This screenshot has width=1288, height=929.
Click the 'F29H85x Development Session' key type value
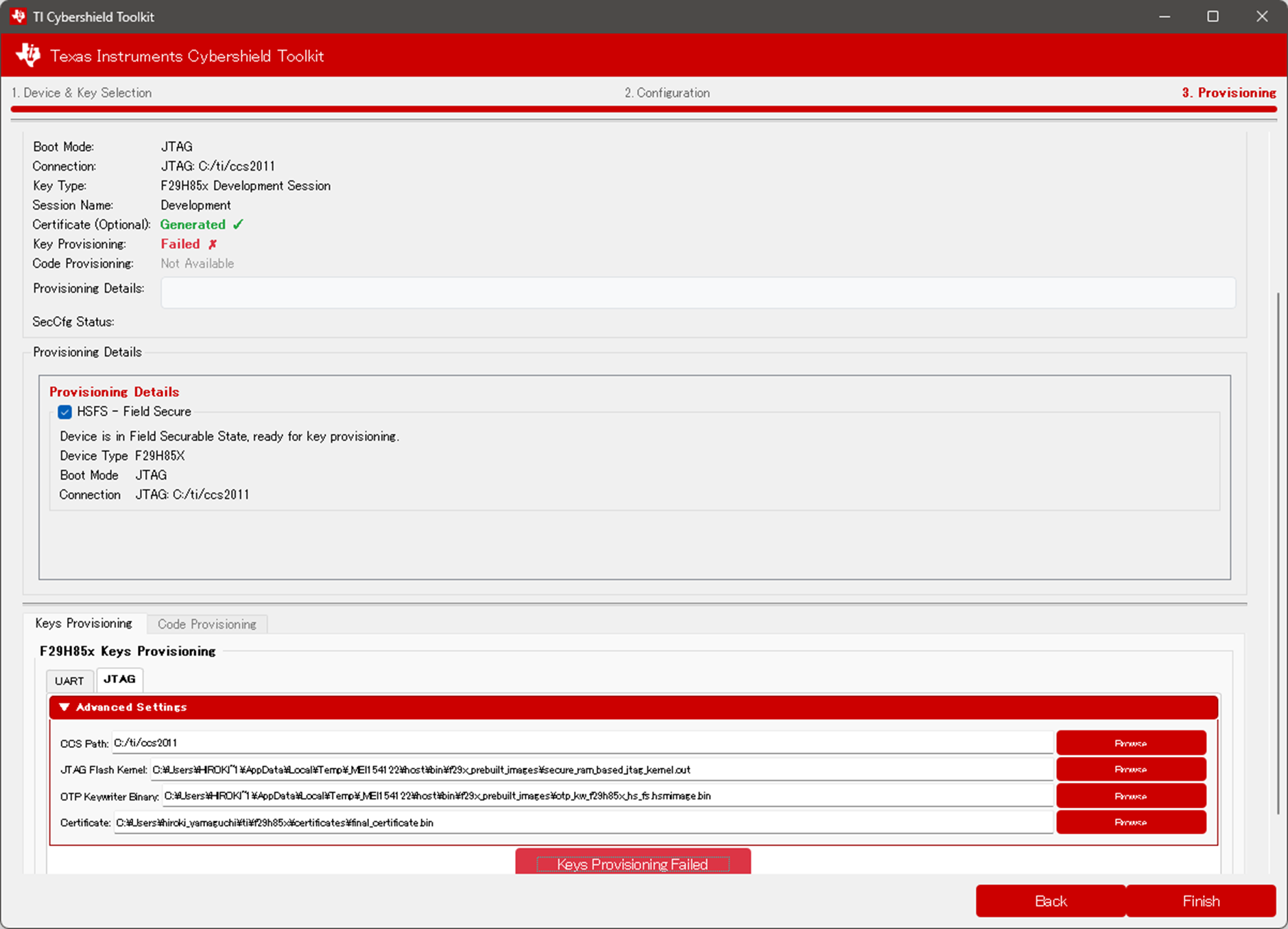(246, 186)
